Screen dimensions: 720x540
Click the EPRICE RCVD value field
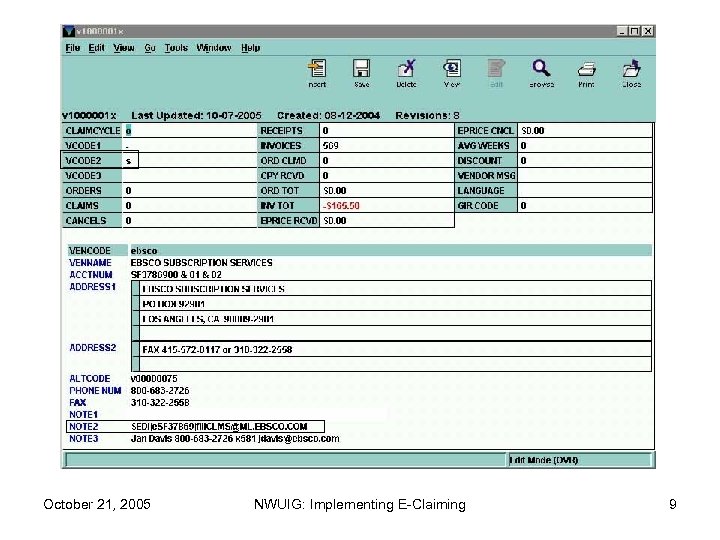coord(387,221)
